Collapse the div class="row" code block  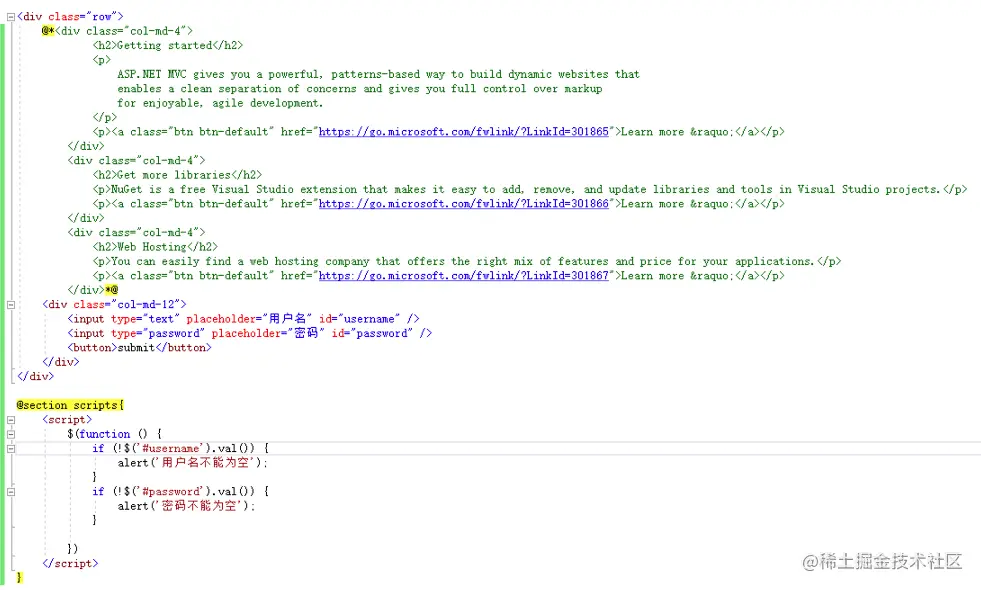tap(11, 18)
